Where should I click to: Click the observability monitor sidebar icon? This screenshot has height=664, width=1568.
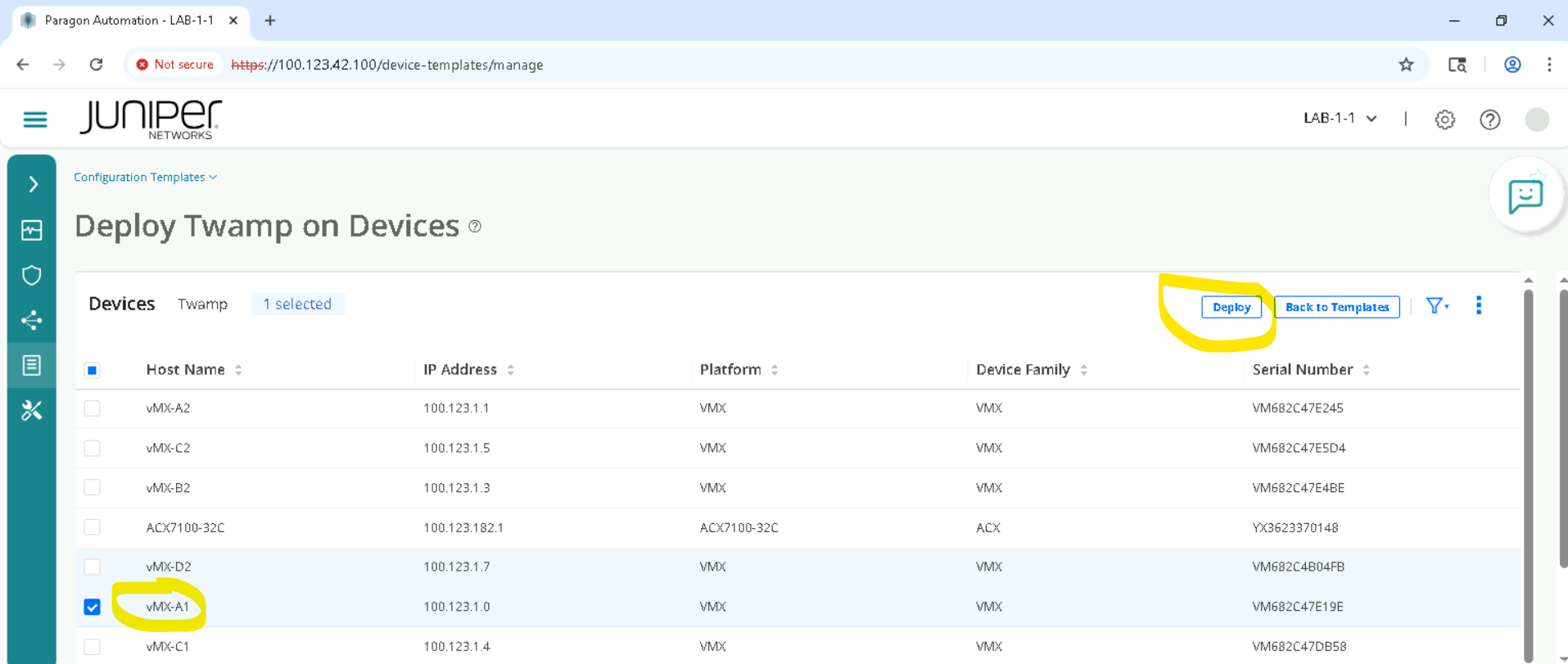[x=32, y=231]
